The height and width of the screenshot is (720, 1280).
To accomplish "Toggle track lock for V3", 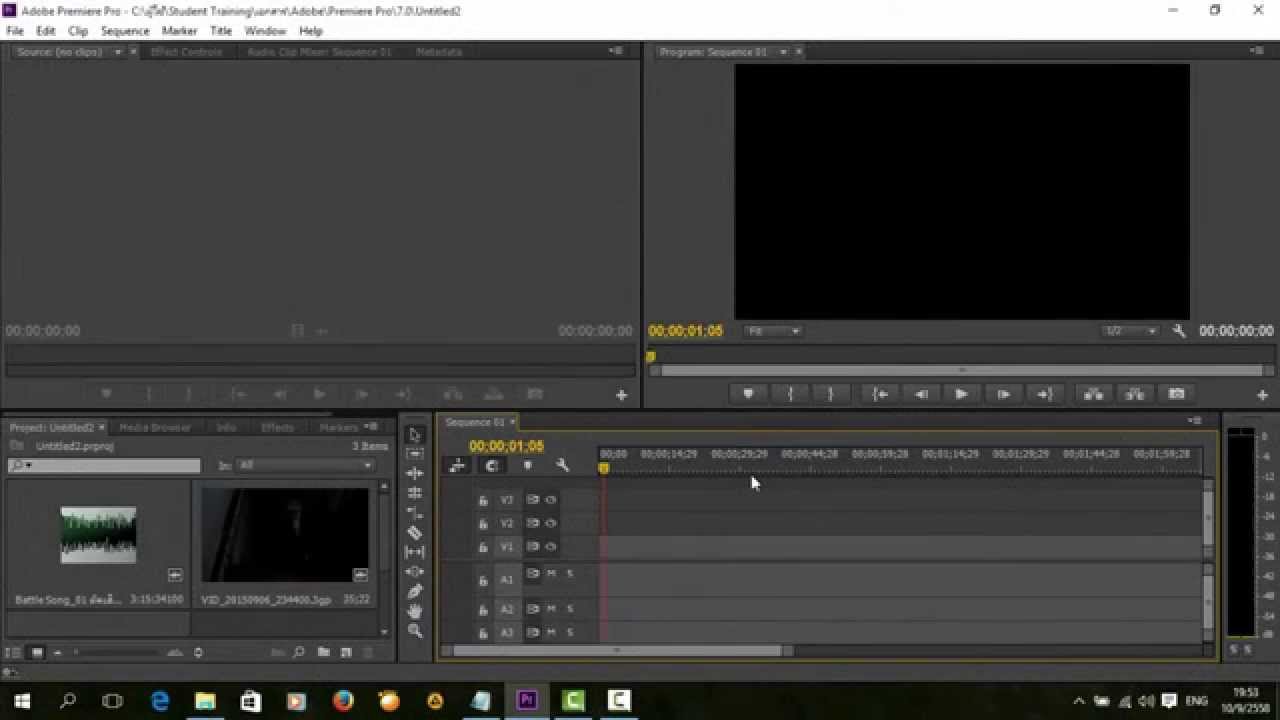I will [483, 500].
